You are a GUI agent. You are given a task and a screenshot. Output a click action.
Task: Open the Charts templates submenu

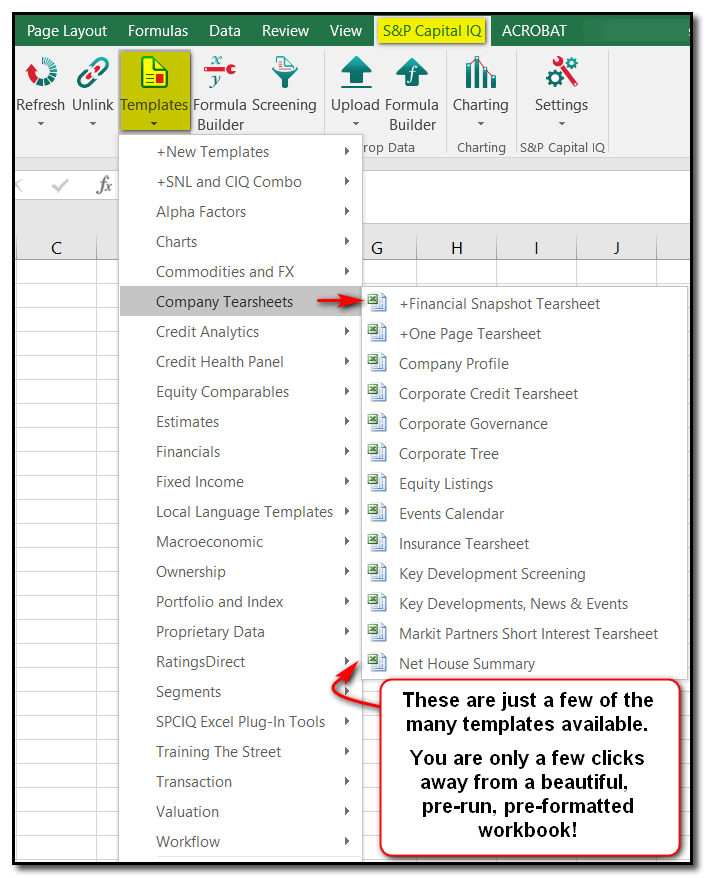click(241, 241)
